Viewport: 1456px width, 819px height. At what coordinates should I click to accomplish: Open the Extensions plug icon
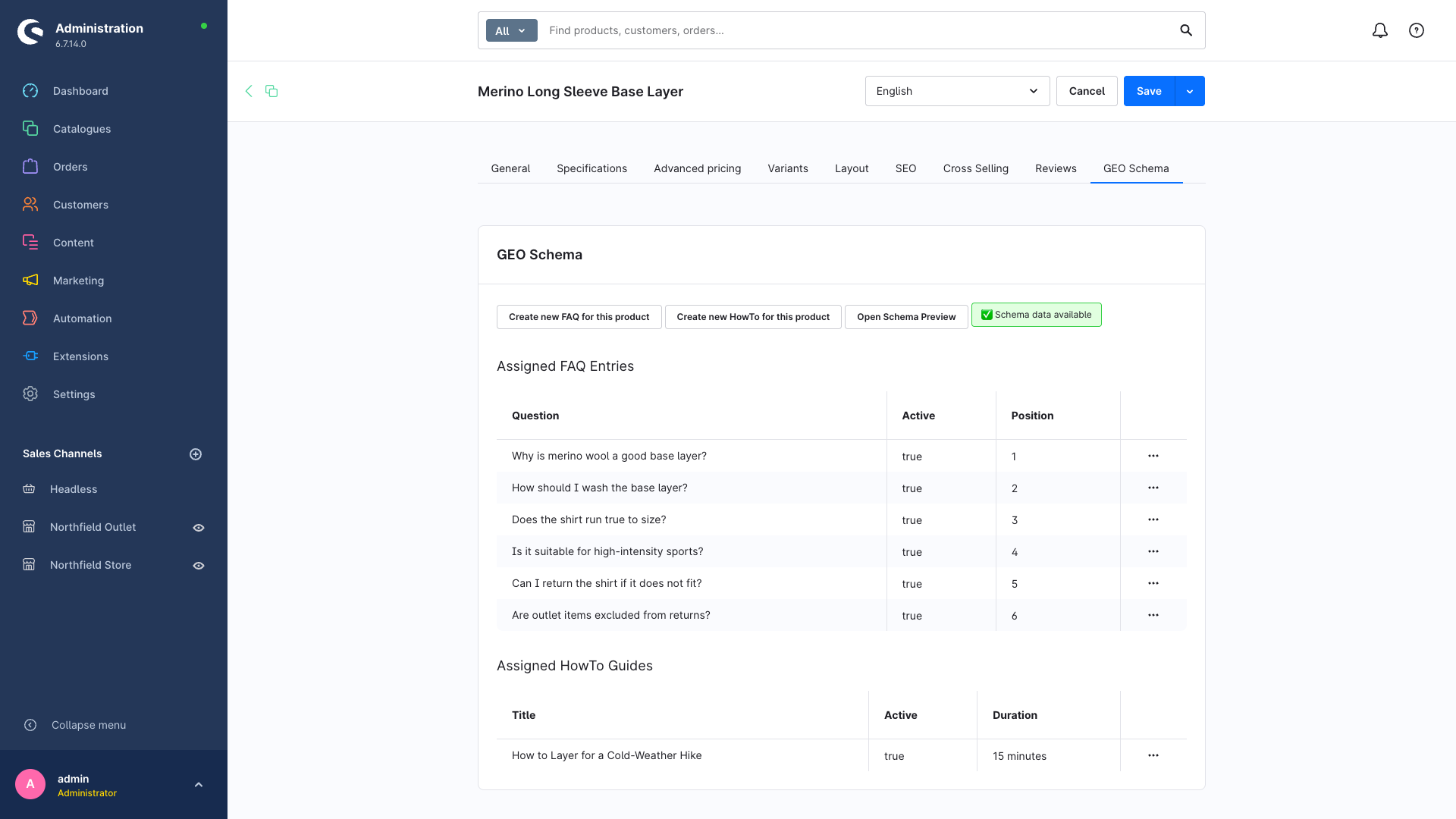[30, 356]
